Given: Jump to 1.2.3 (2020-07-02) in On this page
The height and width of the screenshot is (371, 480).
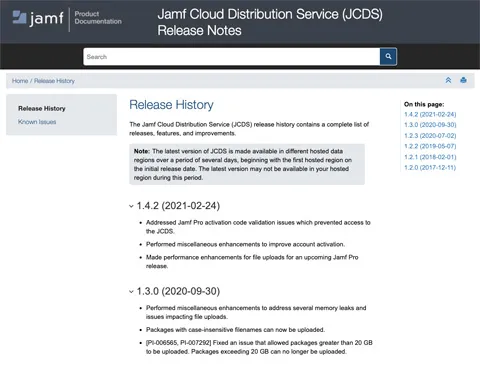Looking at the screenshot, I should 430,136.
